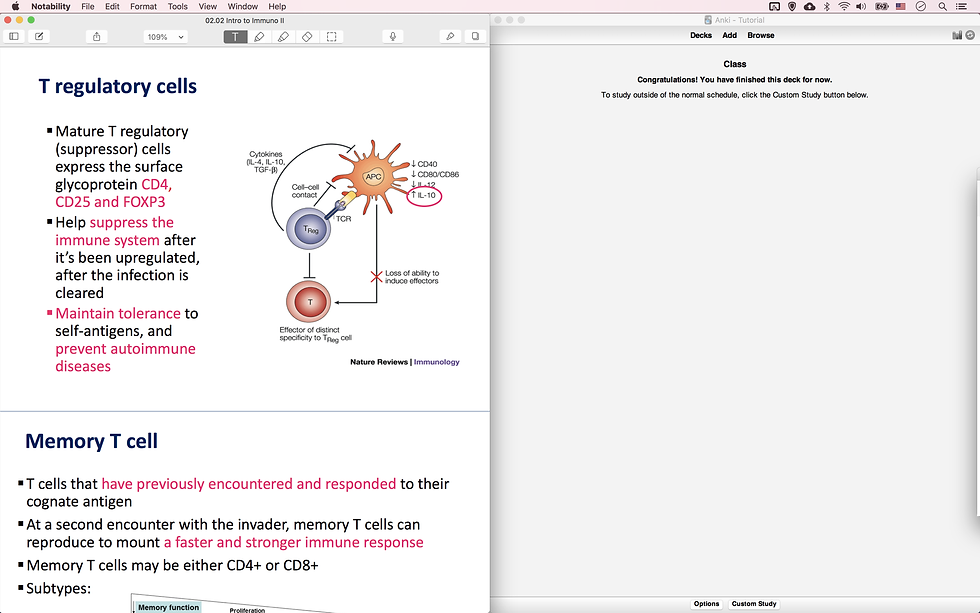Viewport: 980px width, 613px height.
Task: Click the APC cell in the diagram
Action: (373, 177)
